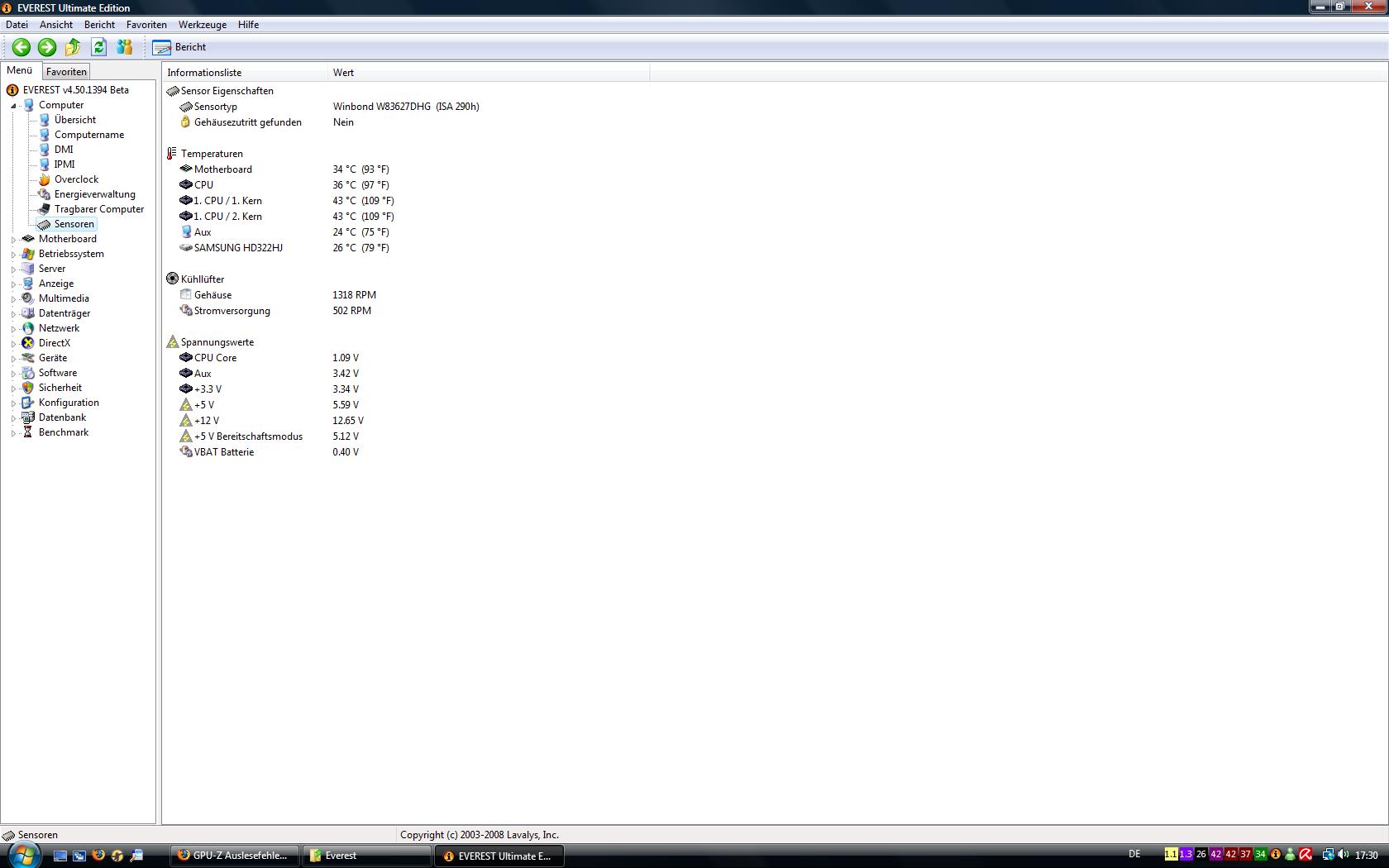Expand the Betriebssystem tree node

point(14,255)
